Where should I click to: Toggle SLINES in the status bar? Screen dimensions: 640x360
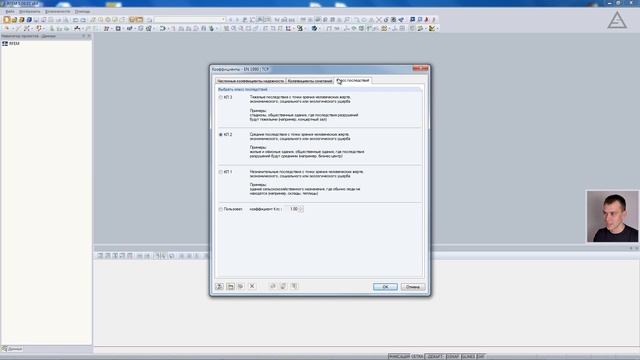[x=469, y=357]
